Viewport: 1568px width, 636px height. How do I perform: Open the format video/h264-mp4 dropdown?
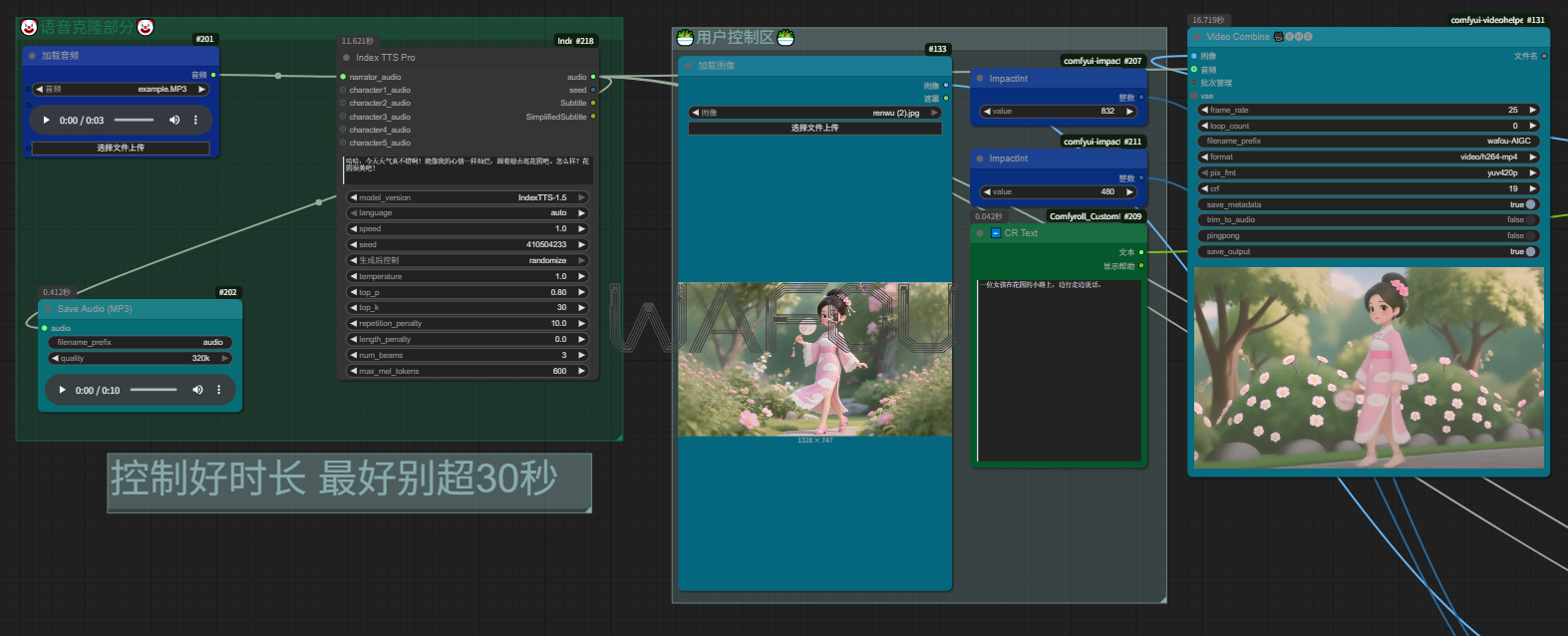pyautogui.click(x=1369, y=157)
